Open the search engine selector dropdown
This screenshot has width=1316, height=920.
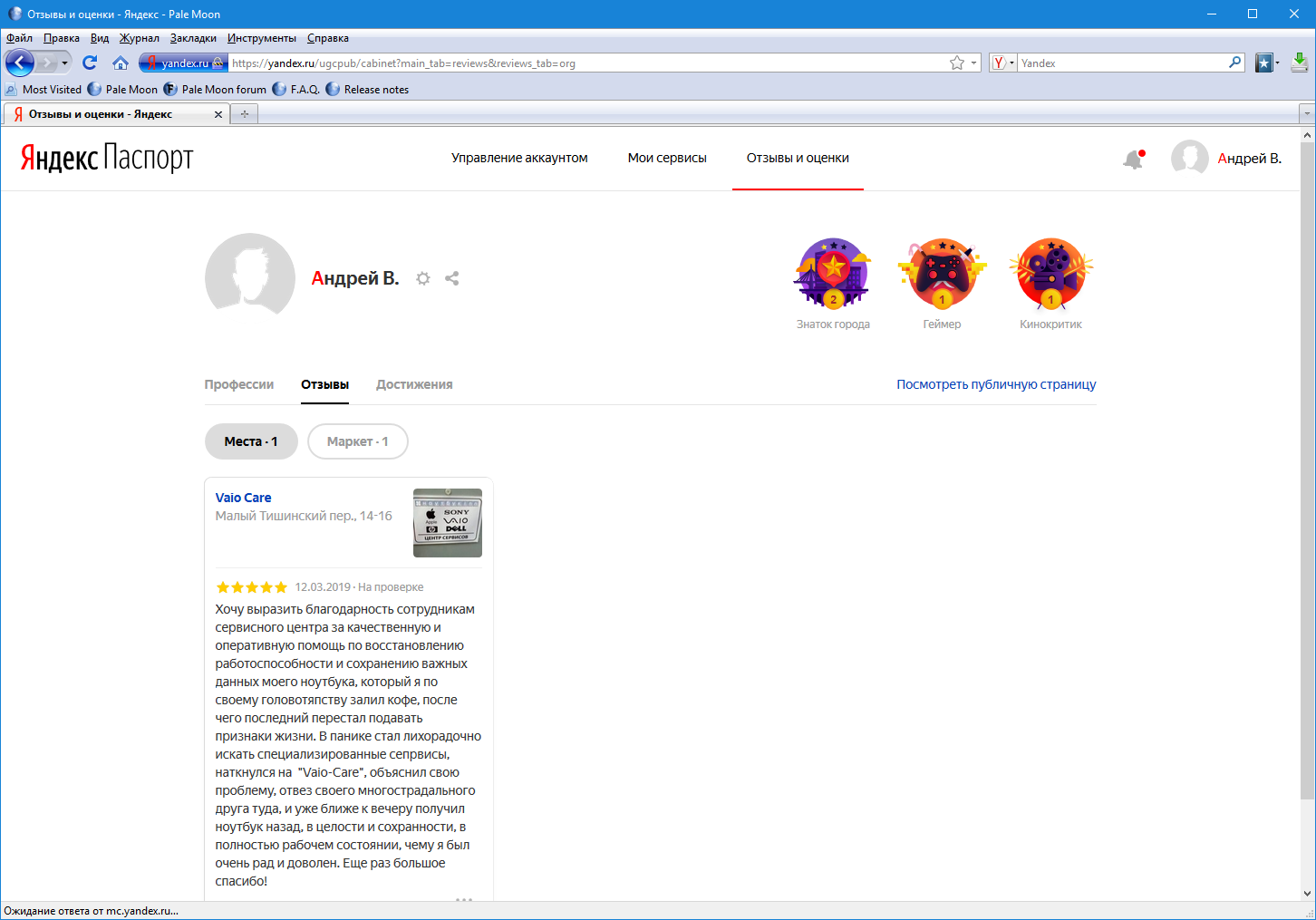pyautogui.click(x=1002, y=63)
